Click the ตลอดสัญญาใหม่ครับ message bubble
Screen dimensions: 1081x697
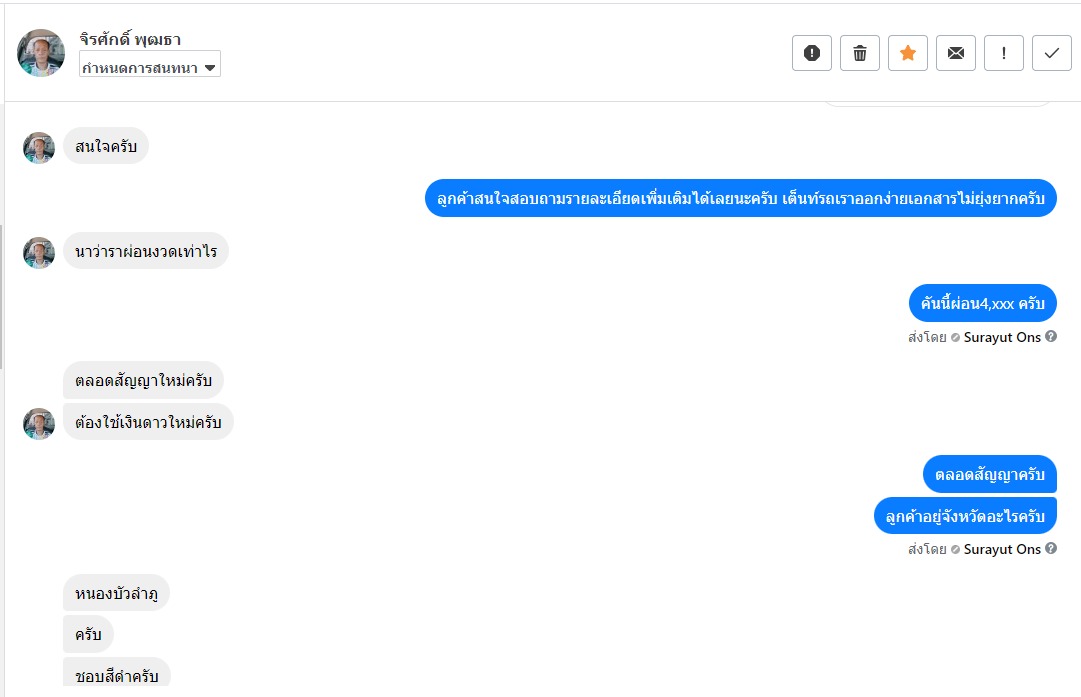(143, 381)
